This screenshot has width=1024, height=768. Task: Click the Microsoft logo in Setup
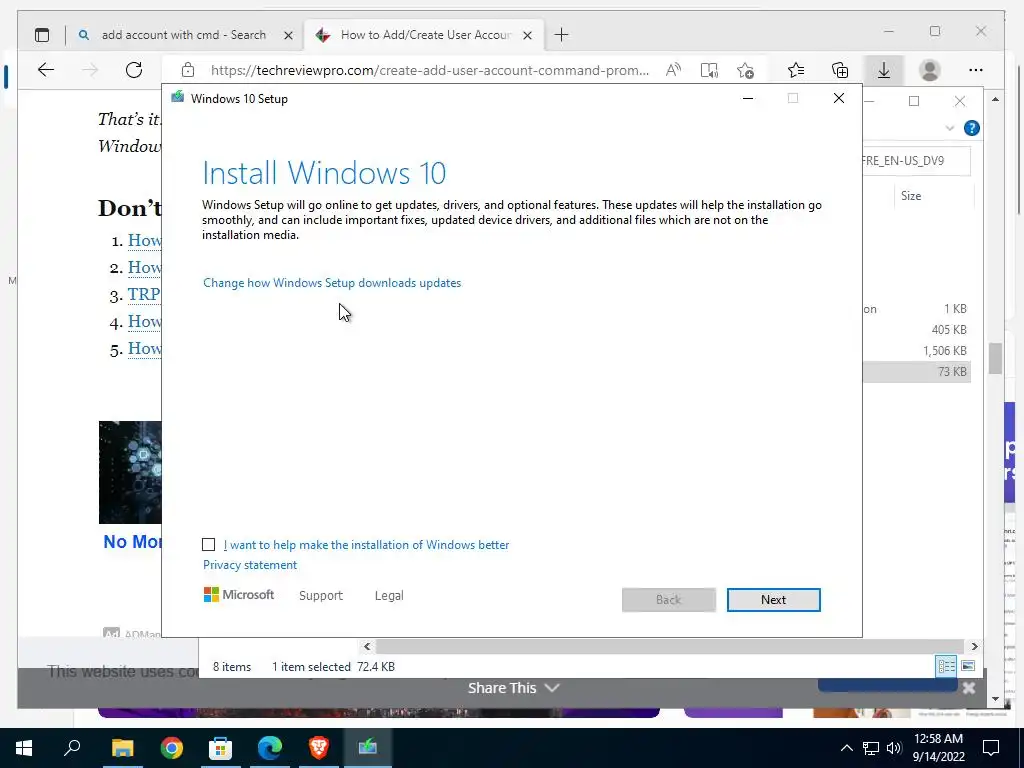click(x=239, y=595)
